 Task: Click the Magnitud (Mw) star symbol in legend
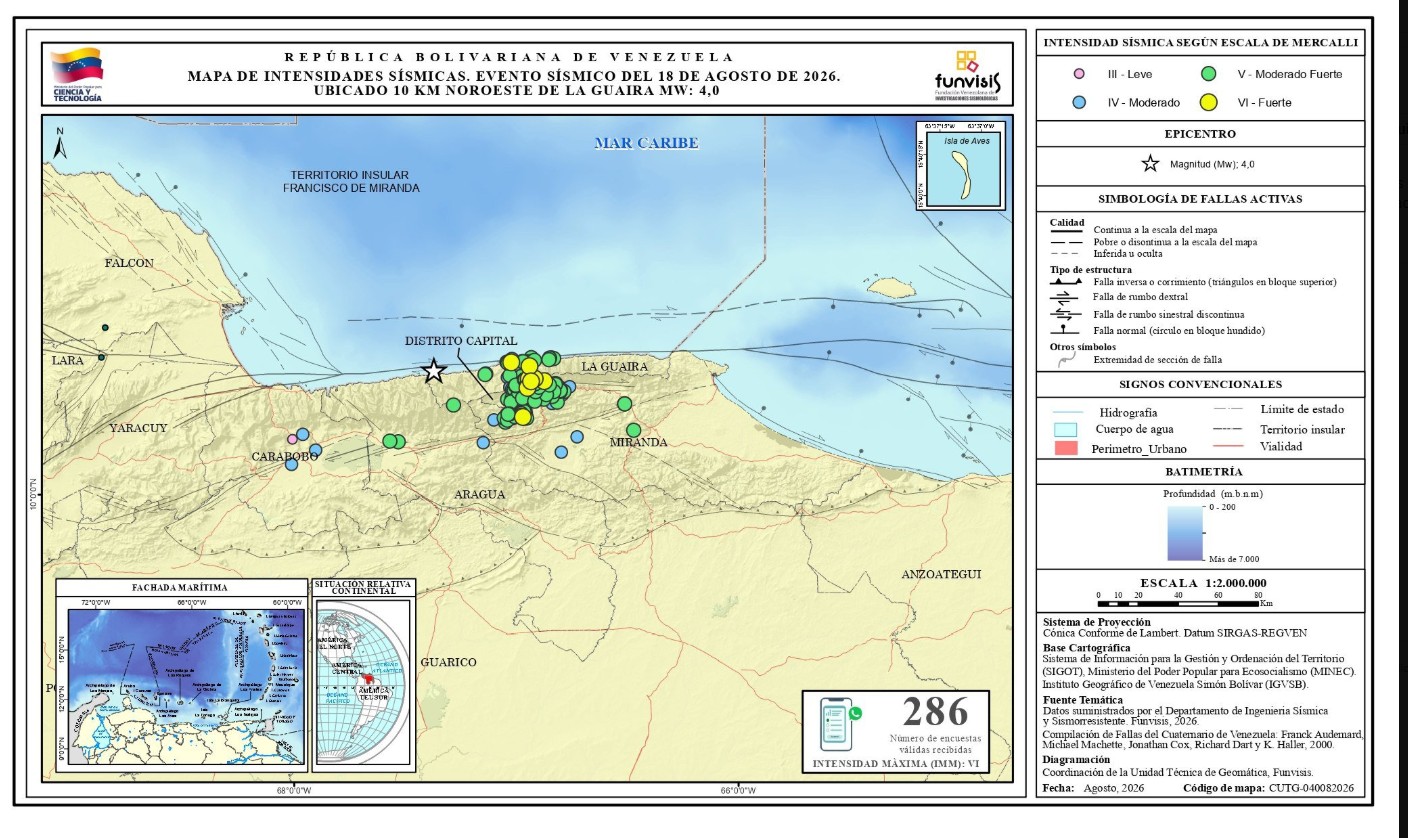(x=1150, y=164)
